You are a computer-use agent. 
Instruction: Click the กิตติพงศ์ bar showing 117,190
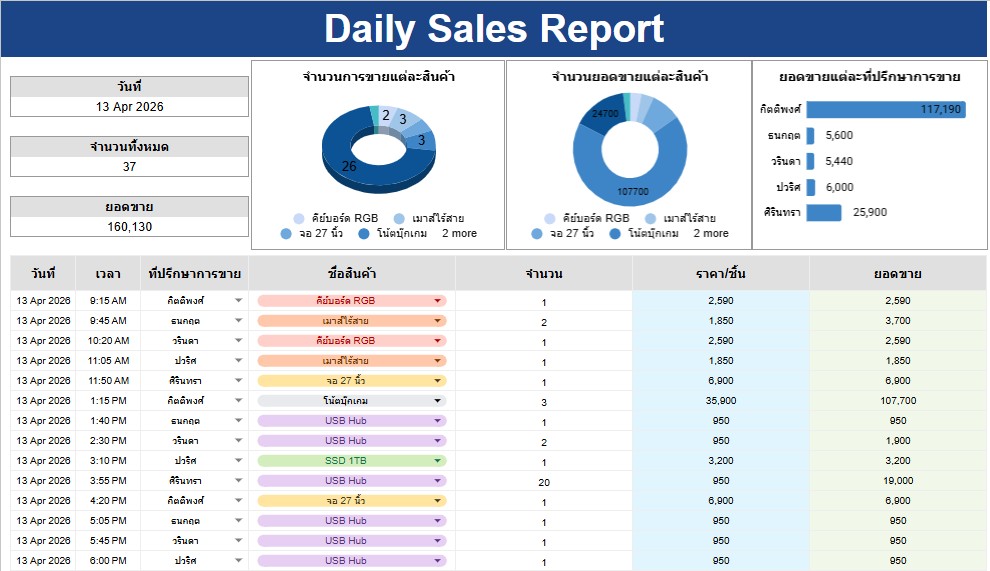tap(885, 110)
